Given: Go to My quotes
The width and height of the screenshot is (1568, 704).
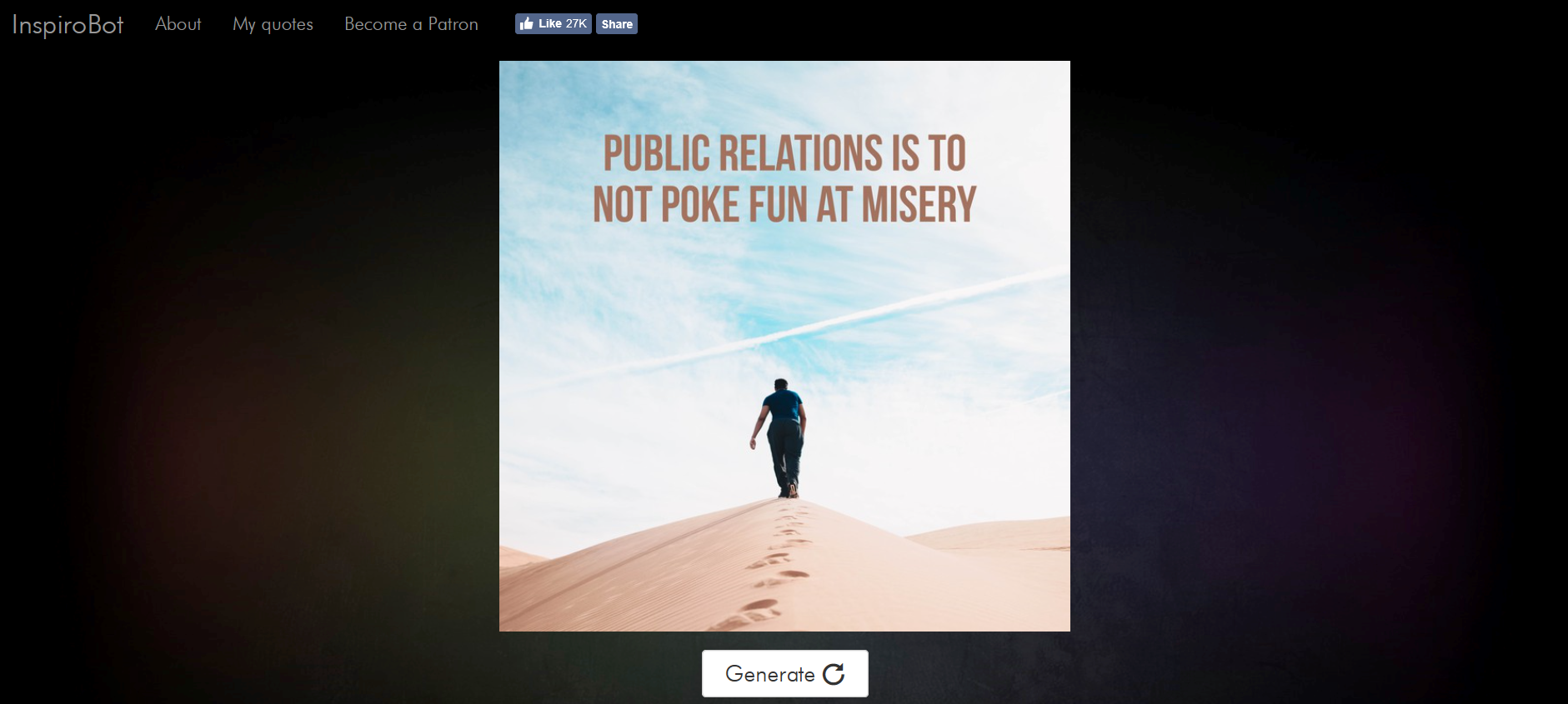Looking at the screenshot, I should (273, 24).
